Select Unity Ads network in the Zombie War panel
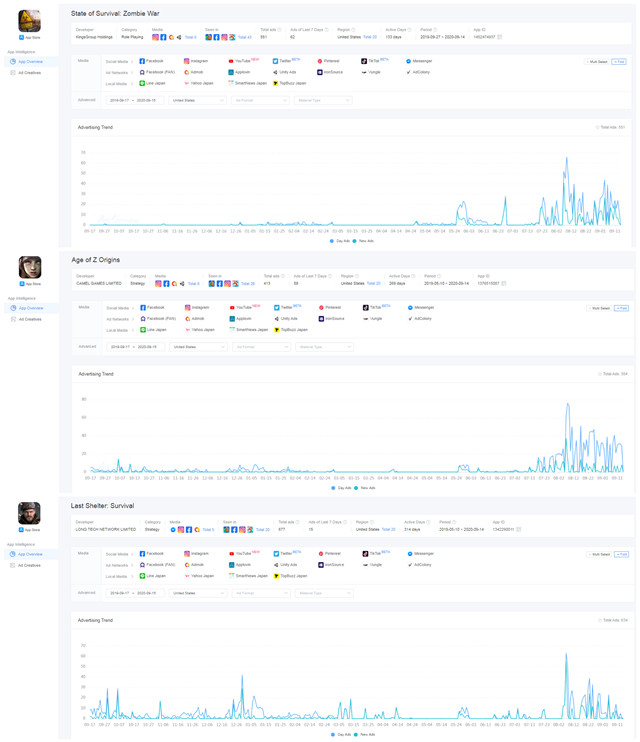This screenshot has width=640, height=742. (x=287, y=72)
